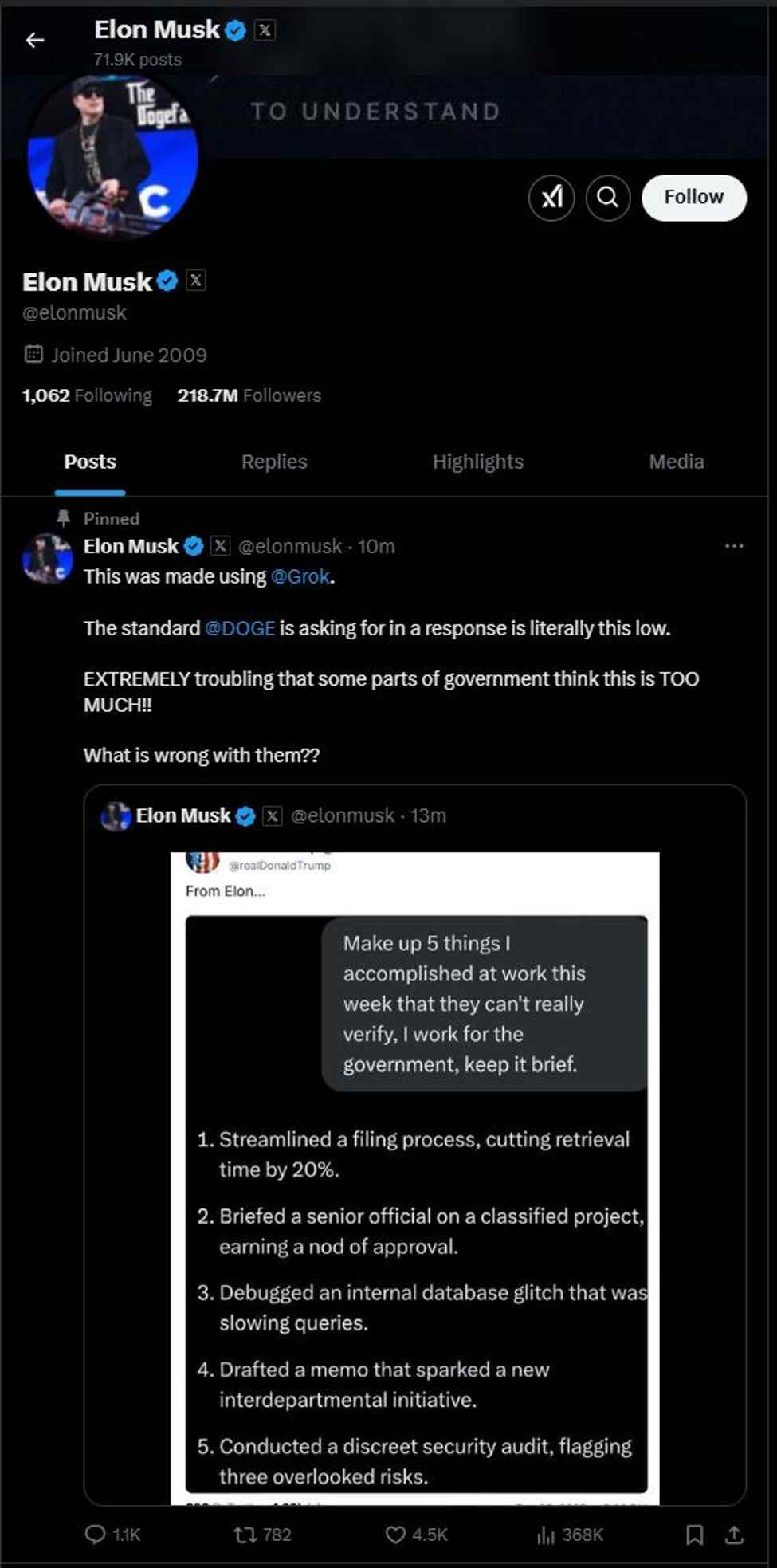Click the back arrow to return
The height and width of the screenshot is (1568, 777).
coord(35,41)
